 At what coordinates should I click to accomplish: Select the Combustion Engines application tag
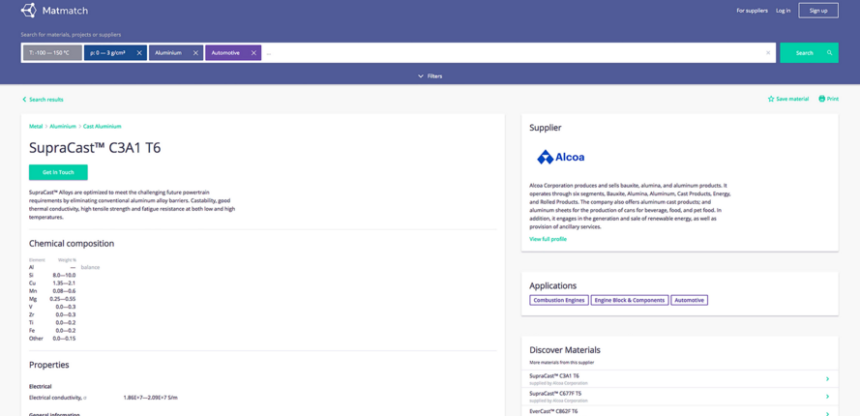tap(559, 300)
